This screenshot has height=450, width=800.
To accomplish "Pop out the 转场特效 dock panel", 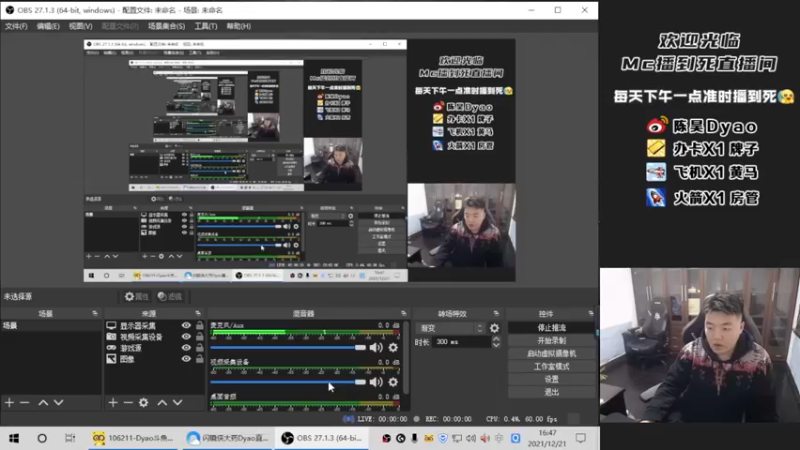I will 496,313.
